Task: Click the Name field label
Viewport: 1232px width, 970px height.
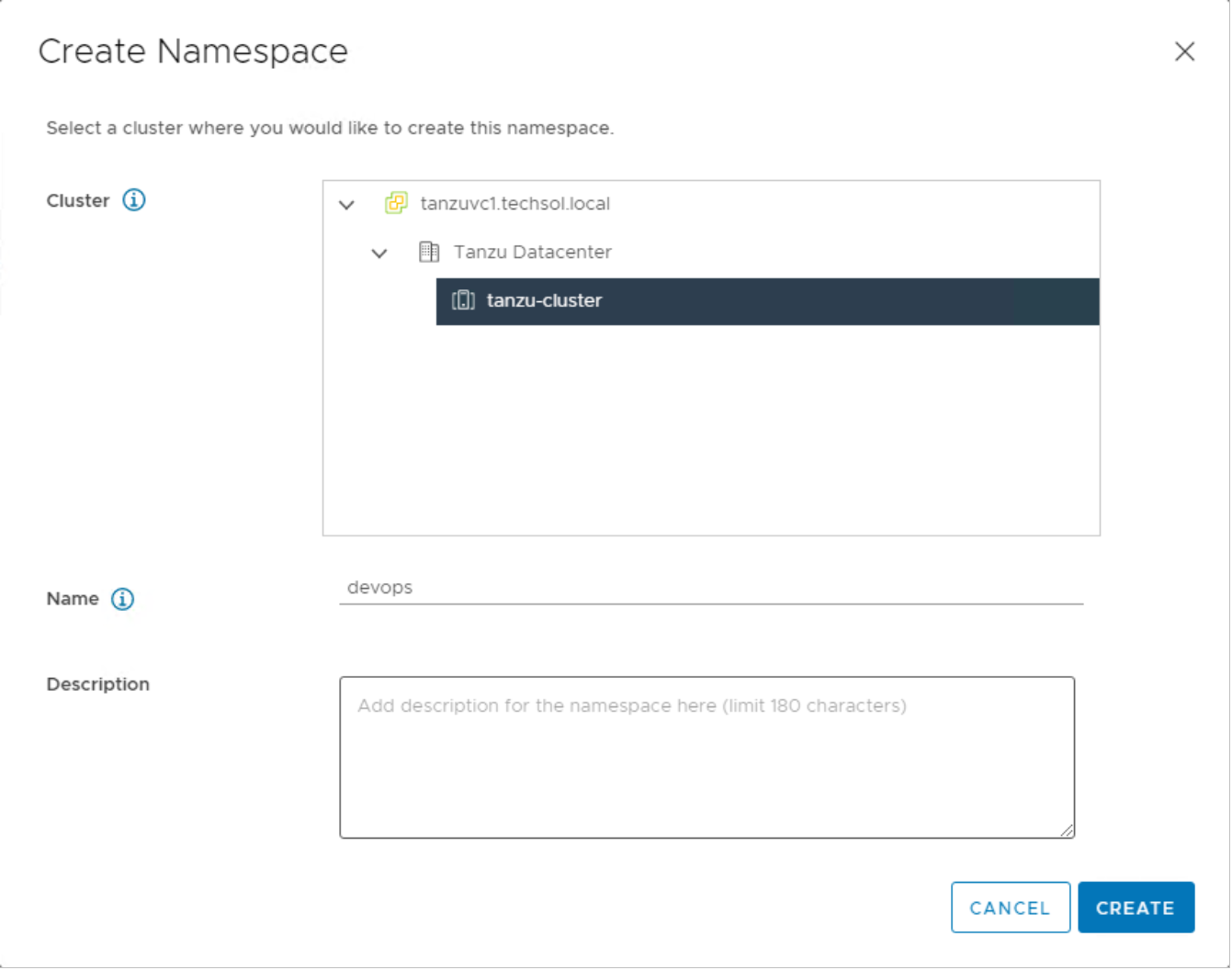Action: 73,599
